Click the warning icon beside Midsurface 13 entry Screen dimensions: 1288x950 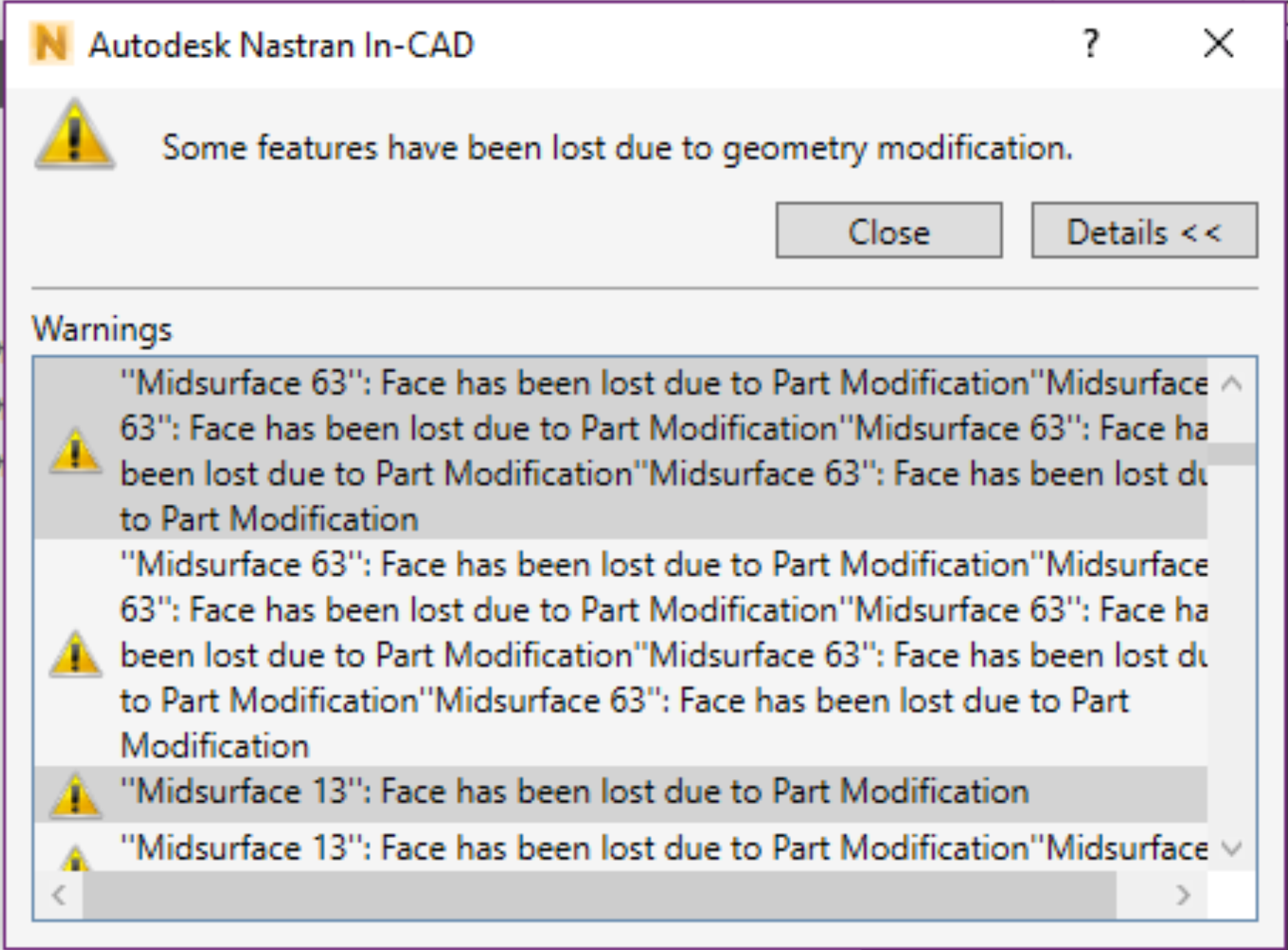pyautogui.click(x=76, y=791)
